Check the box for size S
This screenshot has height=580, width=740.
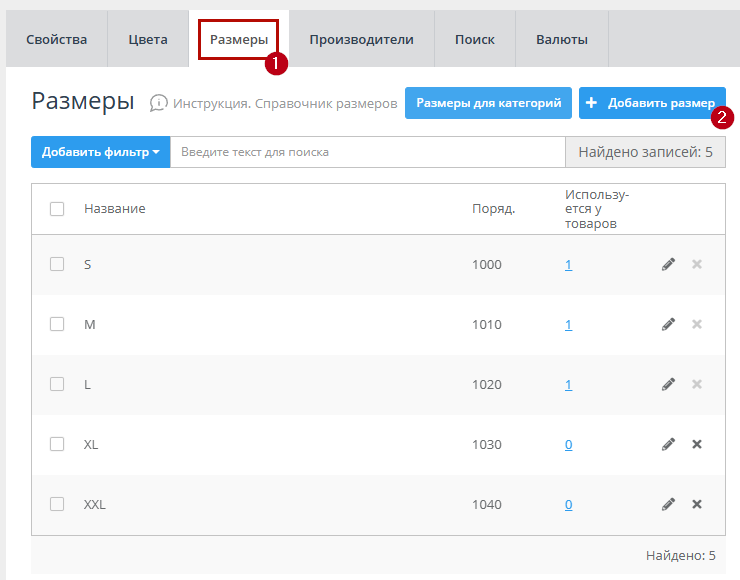pyautogui.click(x=57, y=264)
